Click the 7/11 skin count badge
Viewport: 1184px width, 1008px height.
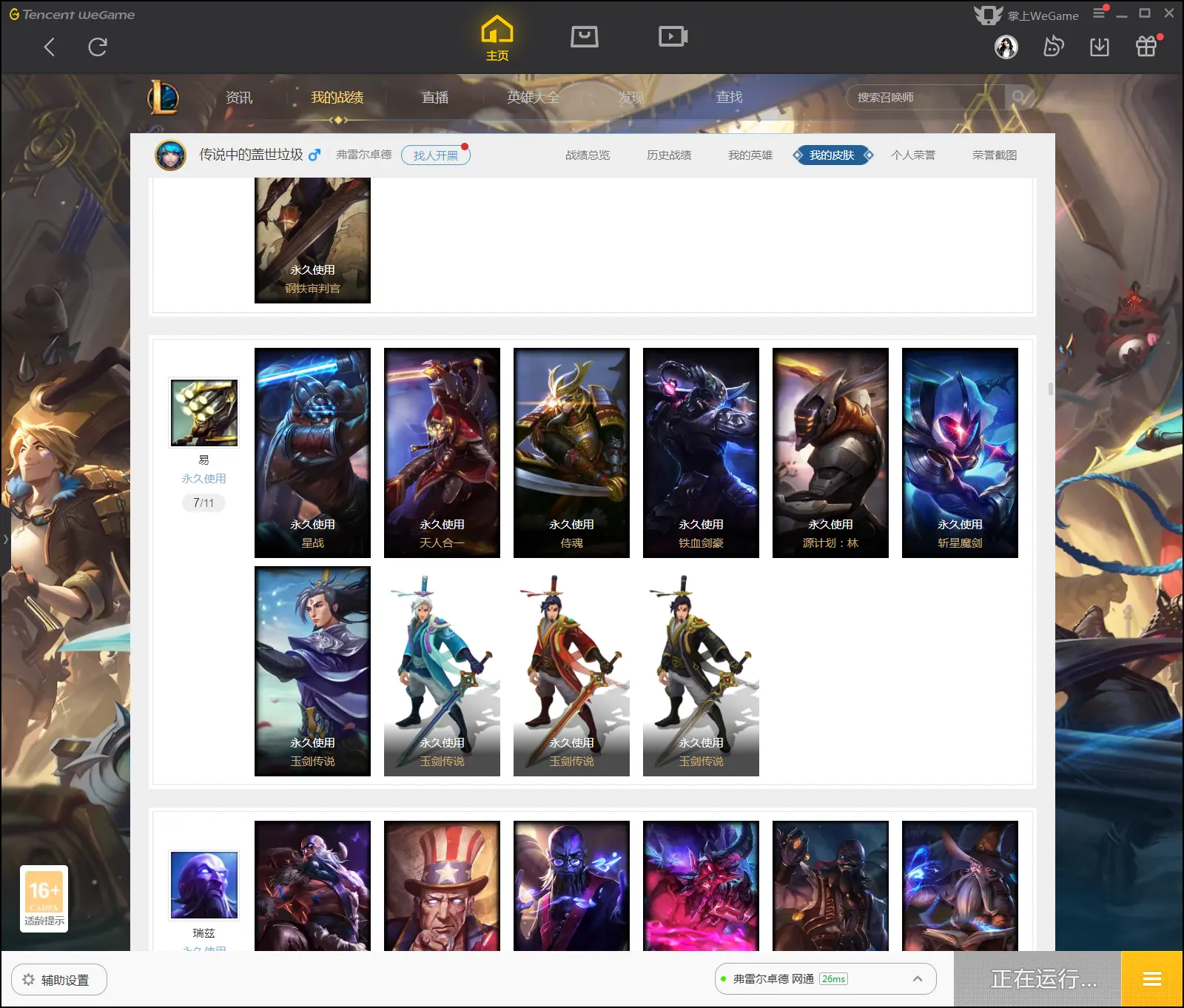(203, 503)
